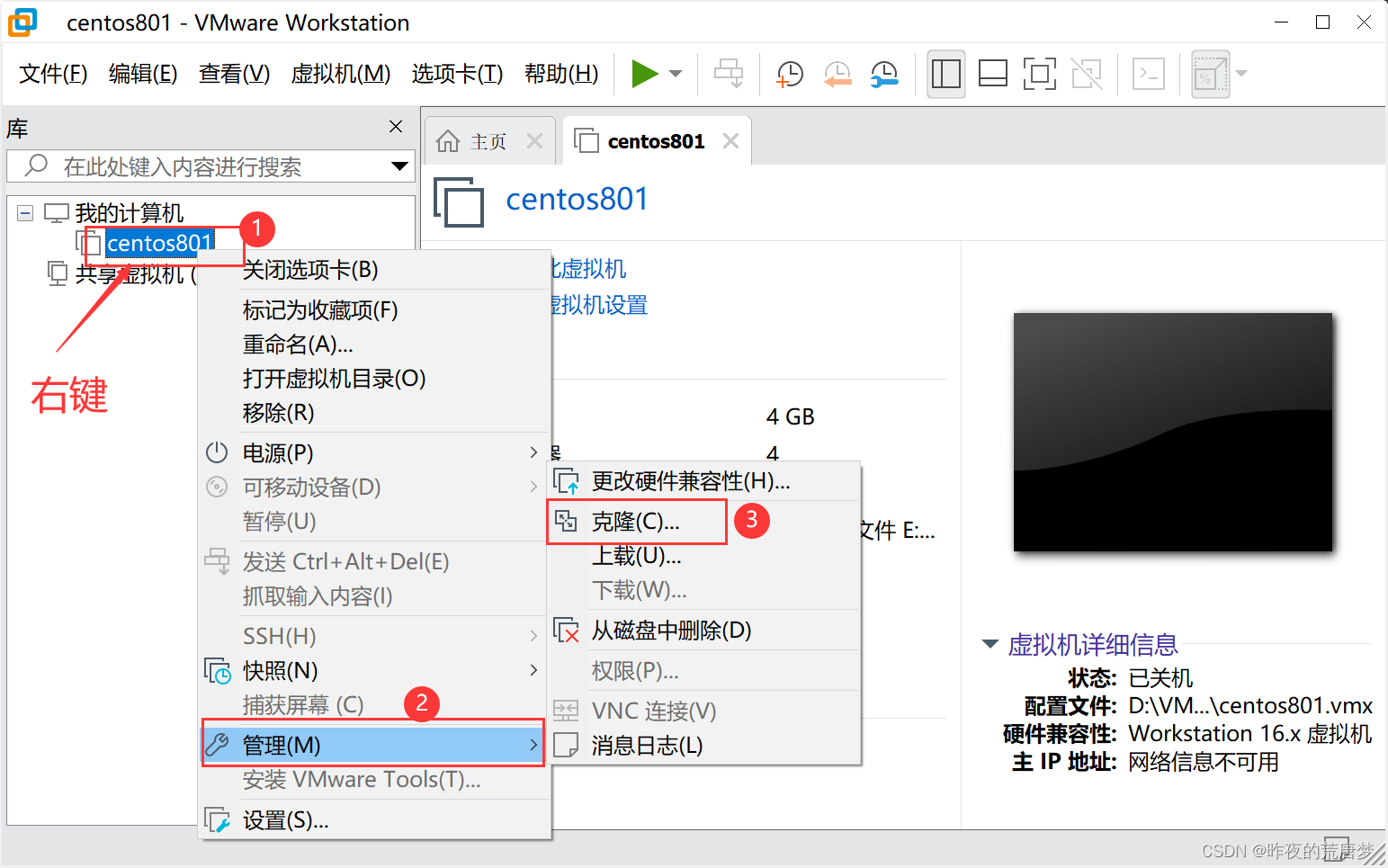Click the send Ctrl+Alt+Del toolbar icon
Screen dimensions: 1388x868
pyautogui.click(x=729, y=74)
